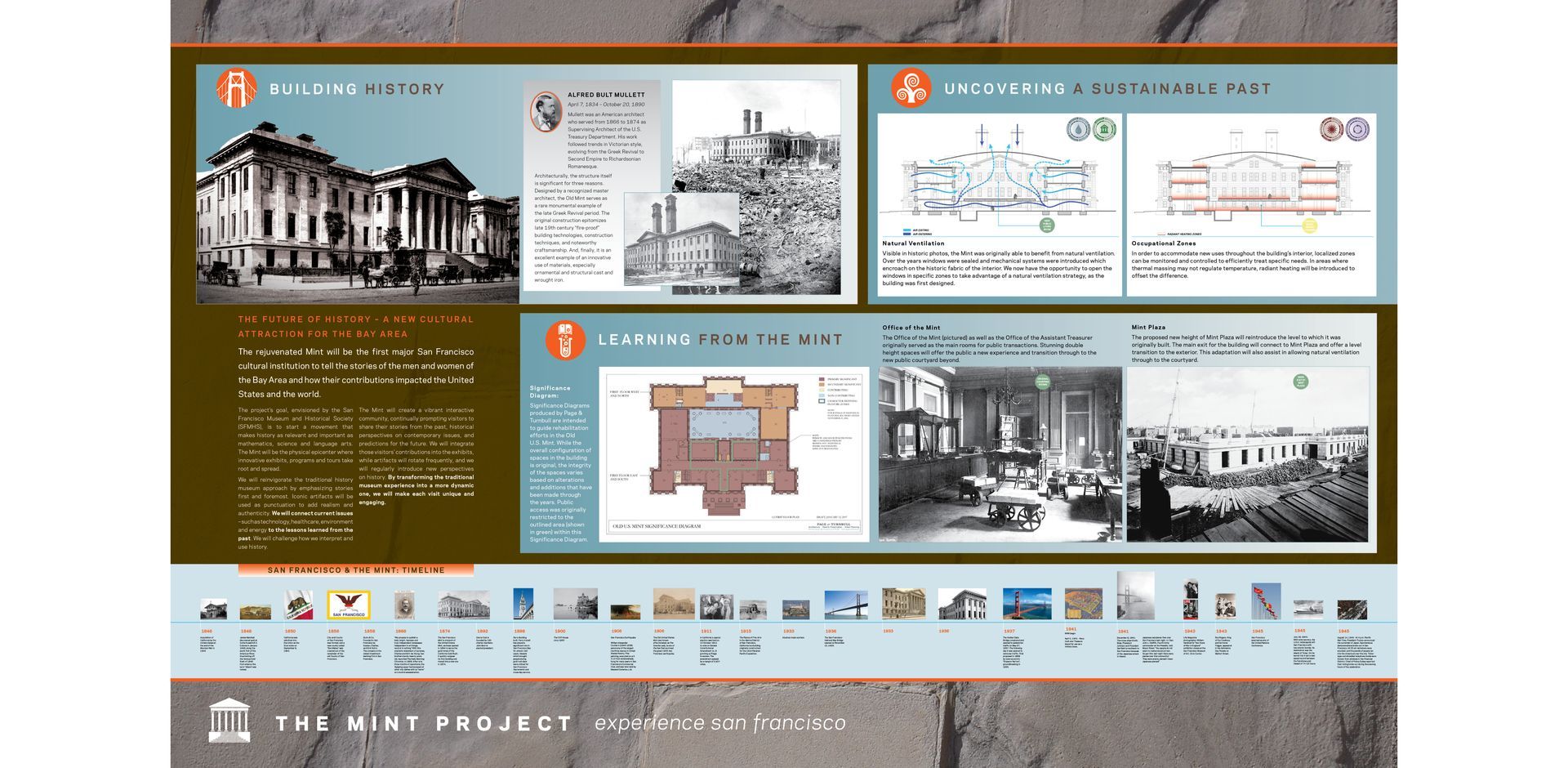Click the California Republic flag timeline image
The width and height of the screenshot is (1568, 768).
[x=298, y=605]
